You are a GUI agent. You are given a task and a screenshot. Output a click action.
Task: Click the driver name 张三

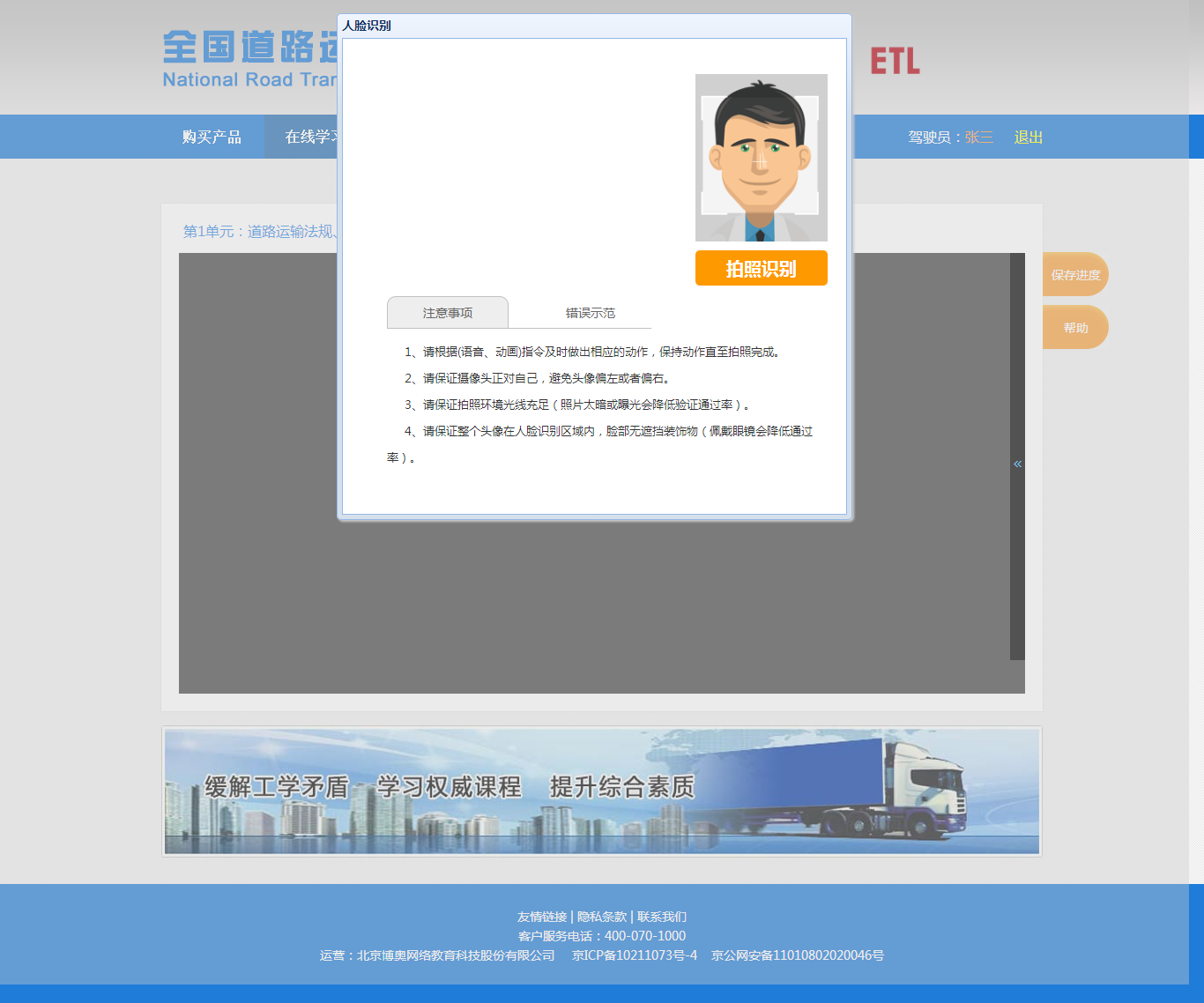tap(979, 137)
